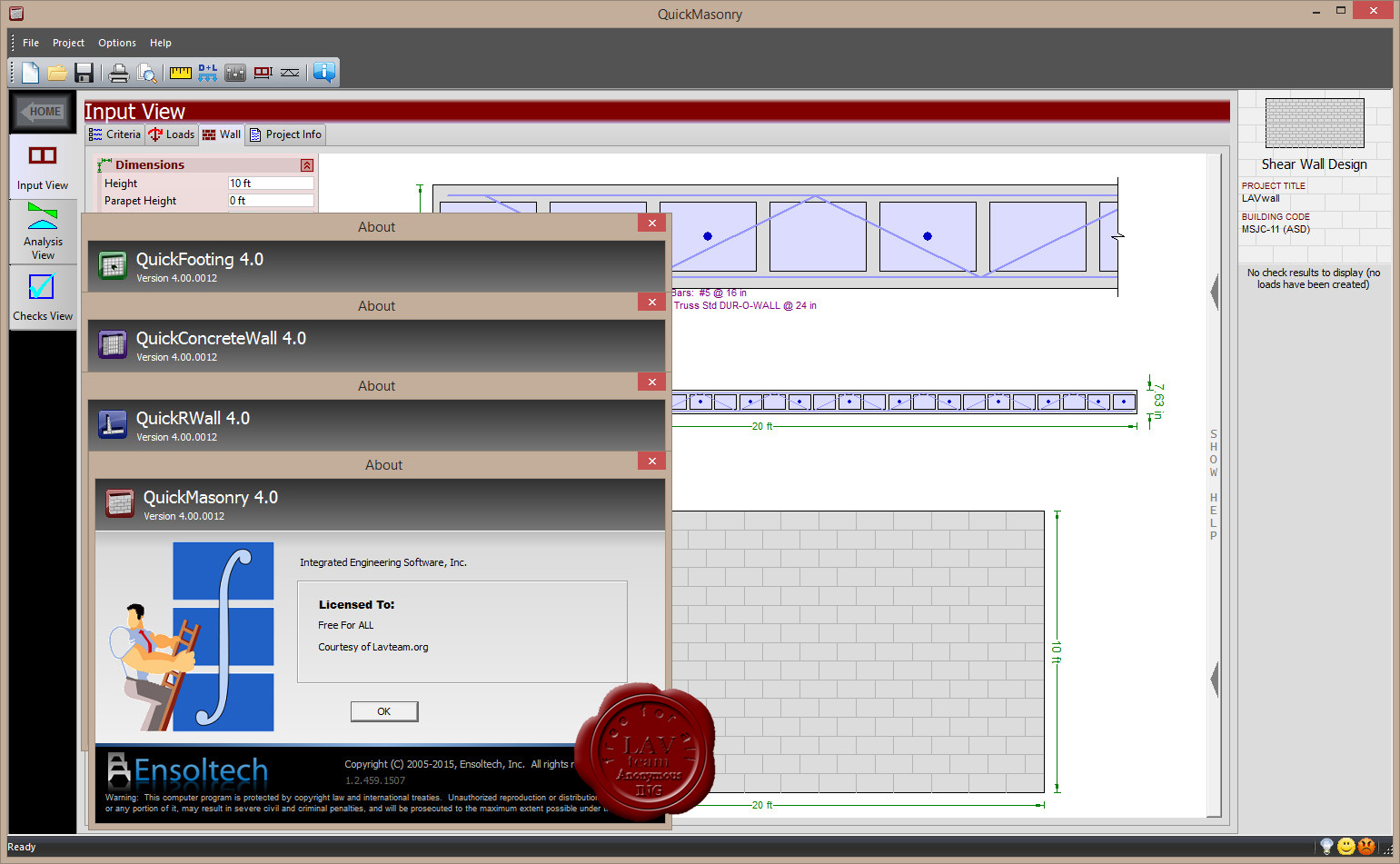Screen dimensions: 1400x864
Task: Click the LAVwall project title text
Action: click(x=1261, y=198)
